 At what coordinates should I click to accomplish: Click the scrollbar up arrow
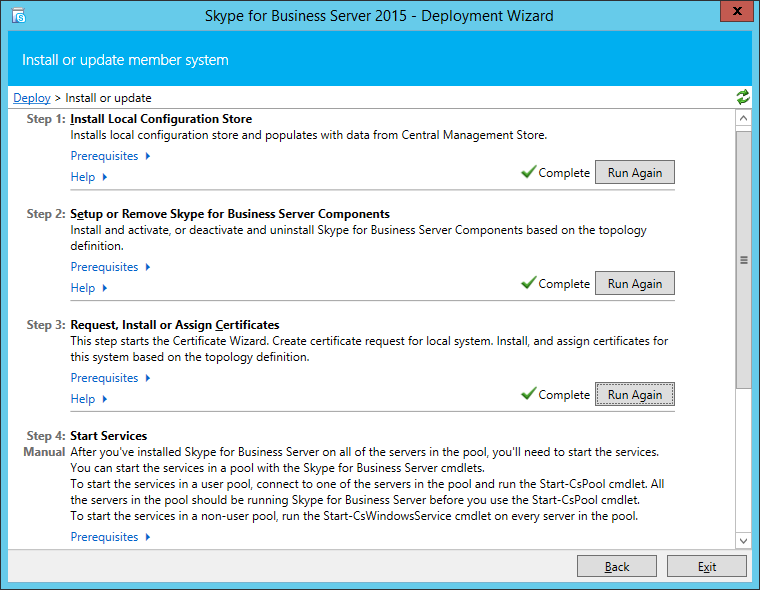coord(743,118)
